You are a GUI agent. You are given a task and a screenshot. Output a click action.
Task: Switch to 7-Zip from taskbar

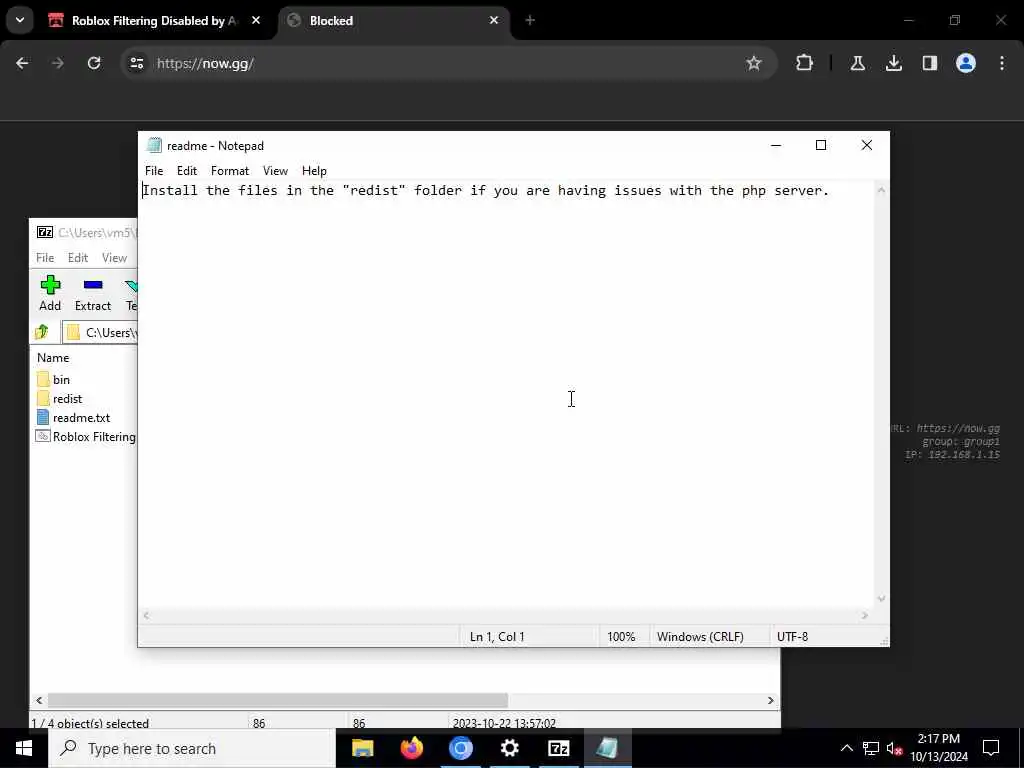click(558, 748)
